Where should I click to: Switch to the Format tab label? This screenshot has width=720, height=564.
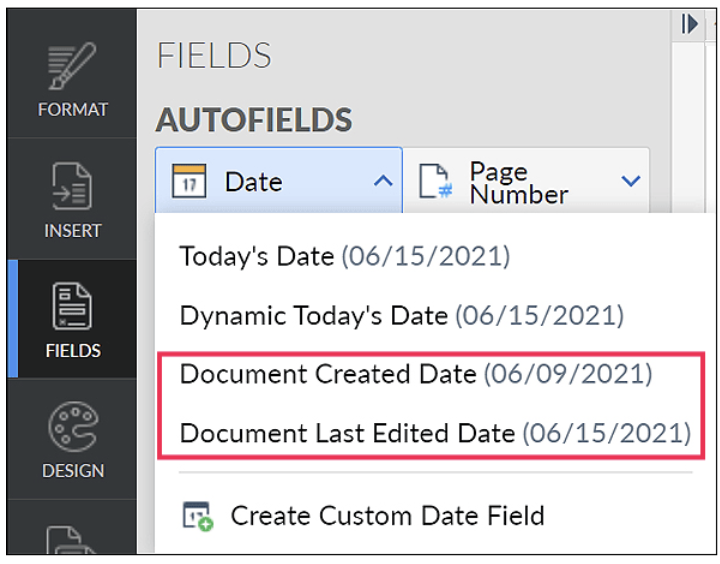click(x=72, y=109)
